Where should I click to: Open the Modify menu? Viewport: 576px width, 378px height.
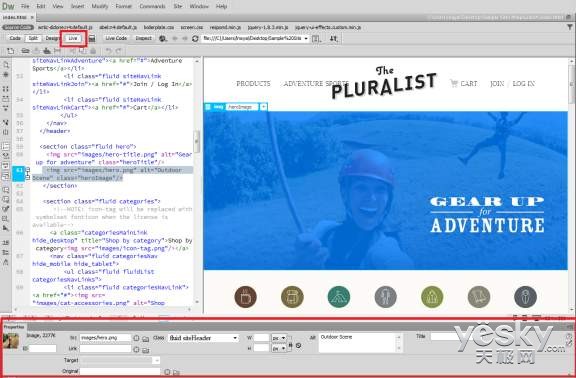[100, 6]
